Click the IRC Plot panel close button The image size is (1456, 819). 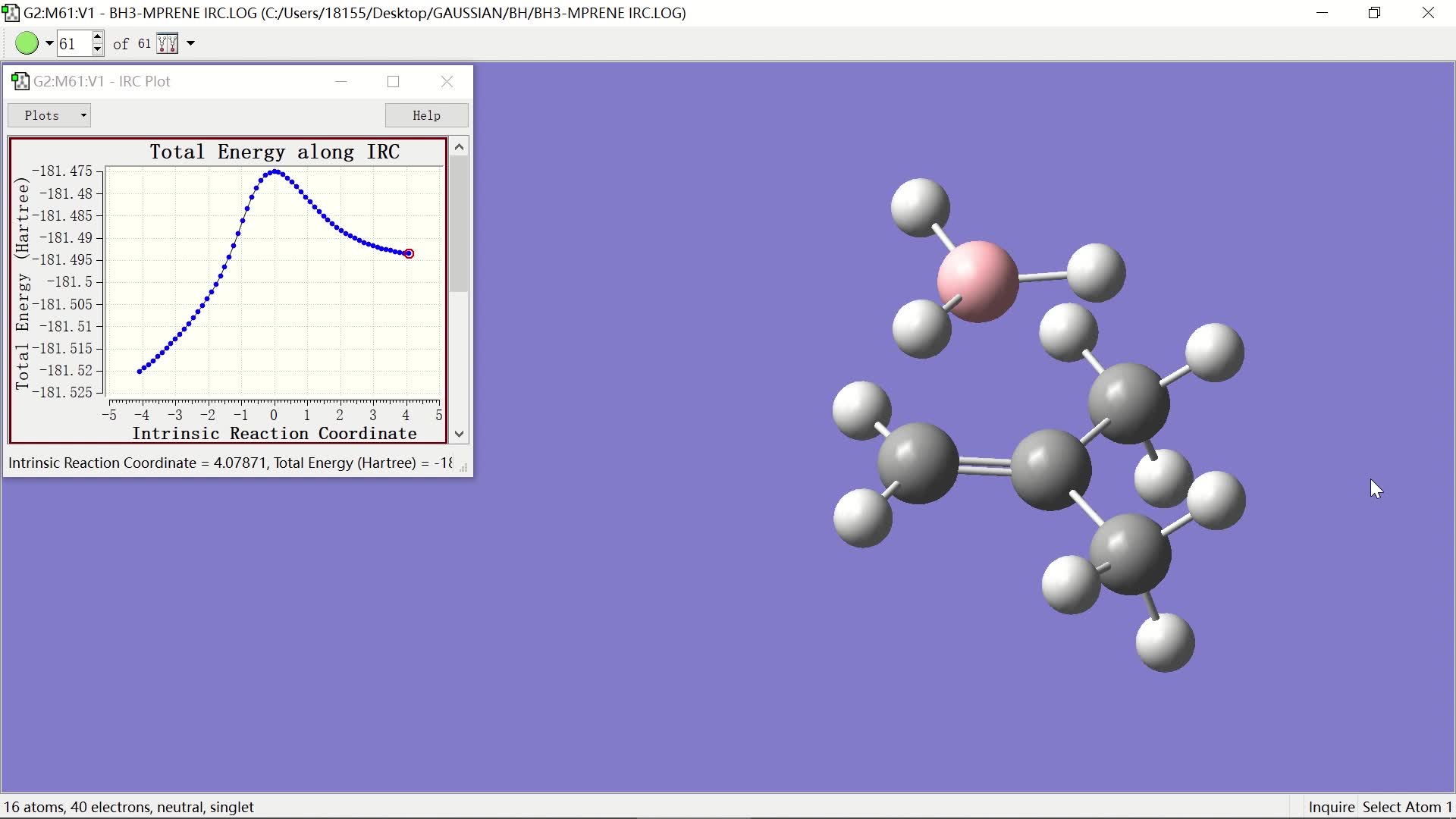point(447,81)
